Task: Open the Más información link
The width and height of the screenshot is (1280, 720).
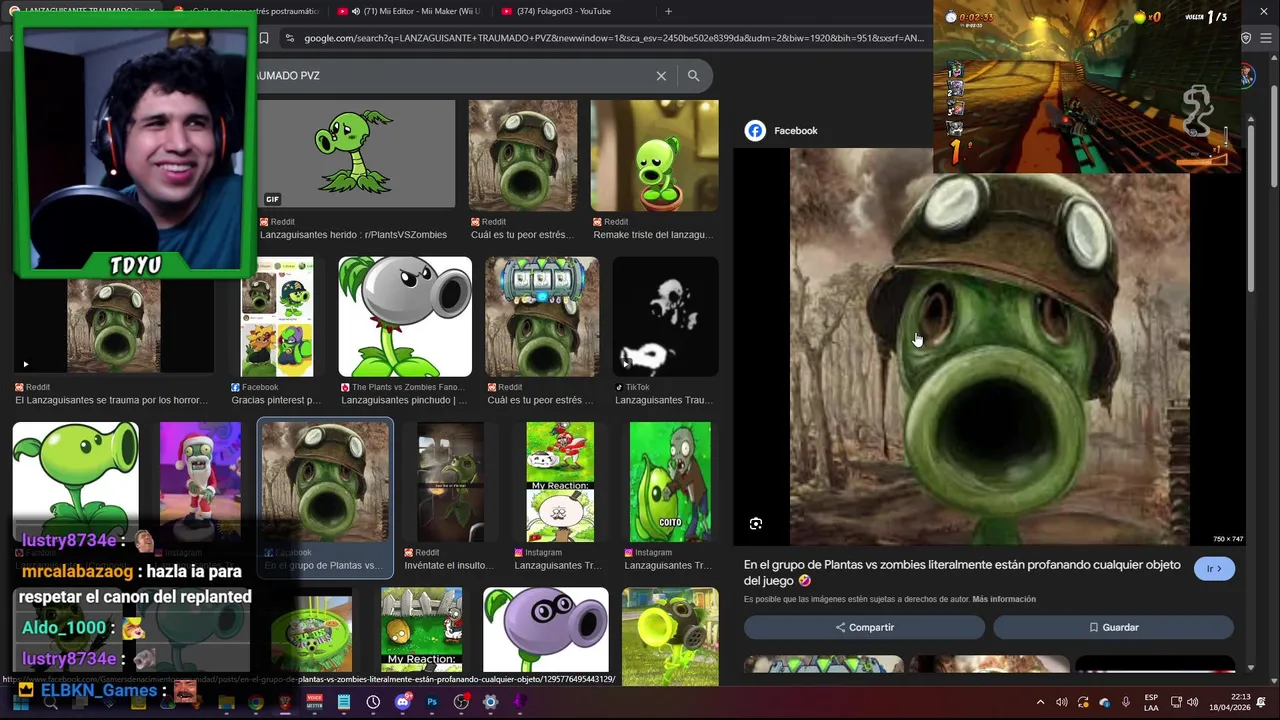Action: [x=1004, y=599]
